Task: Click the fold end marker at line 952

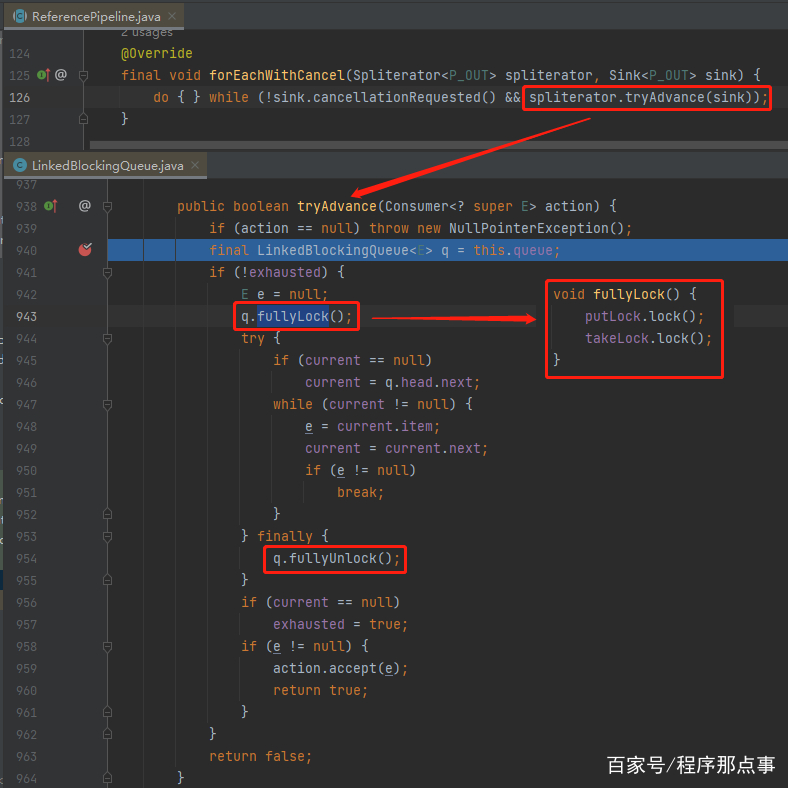Action: pyautogui.click(x=107, y=514)
